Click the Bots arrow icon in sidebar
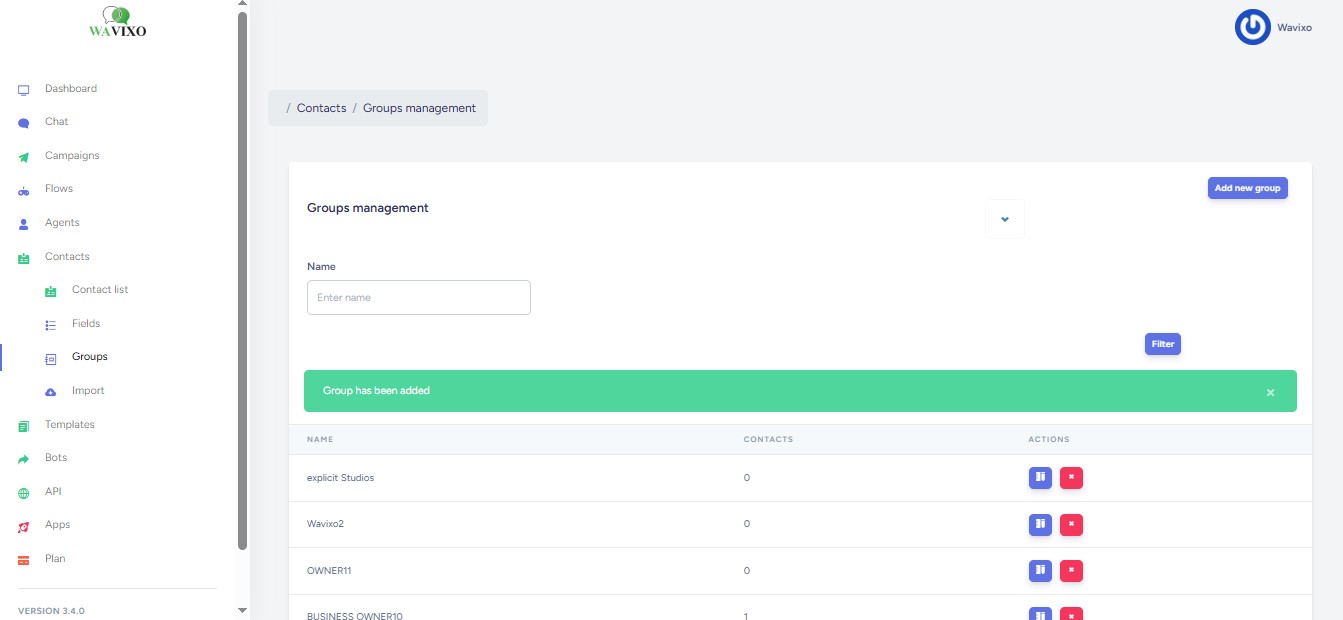Screen dimensions: 1343x620 tap(24, 459)
